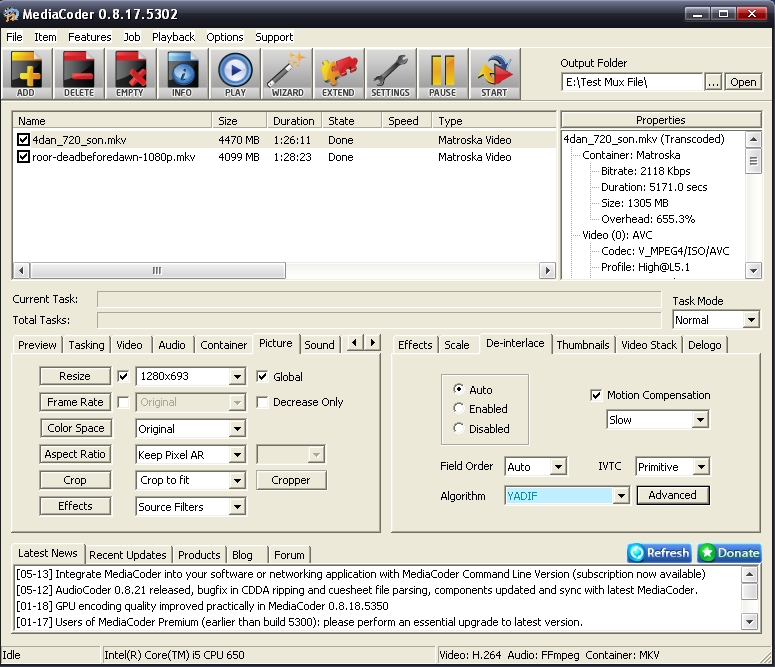Click the DELETE toolbar icon
The height and width of the screenshot is (667, 775).
[78, 74]
